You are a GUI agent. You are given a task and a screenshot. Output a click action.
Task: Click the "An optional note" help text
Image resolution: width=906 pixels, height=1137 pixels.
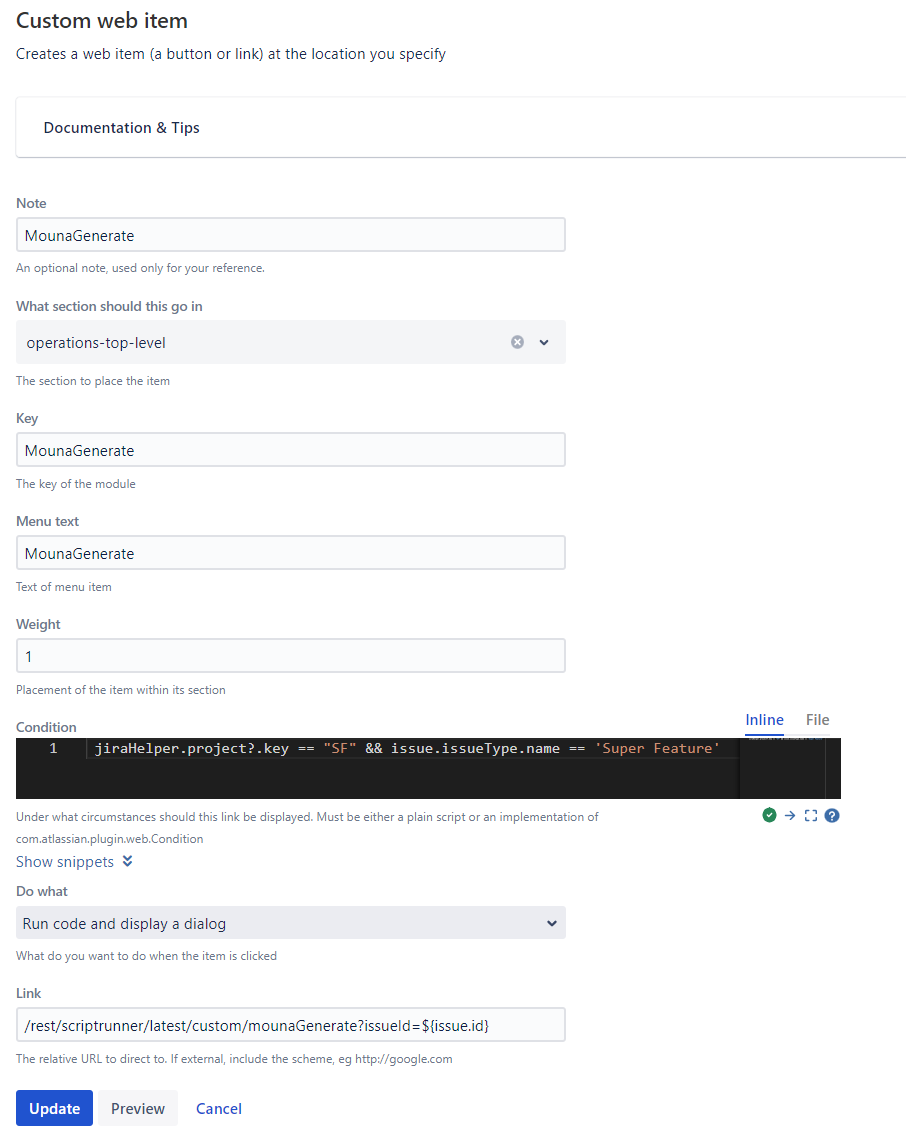[140, 268]
